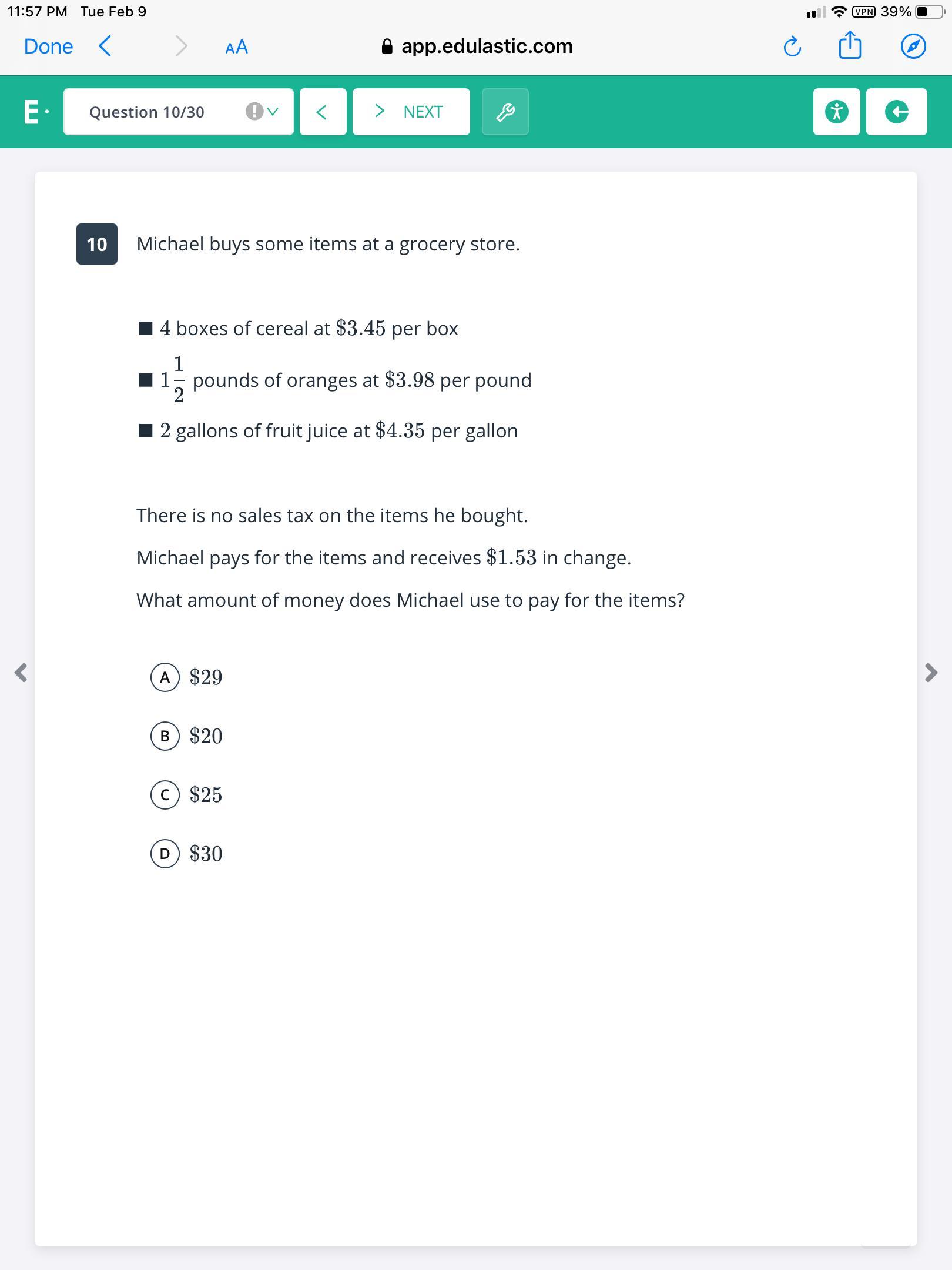952x1270 pixels.
Task: Go to previous question arrow button
Action: pos(323,112)
